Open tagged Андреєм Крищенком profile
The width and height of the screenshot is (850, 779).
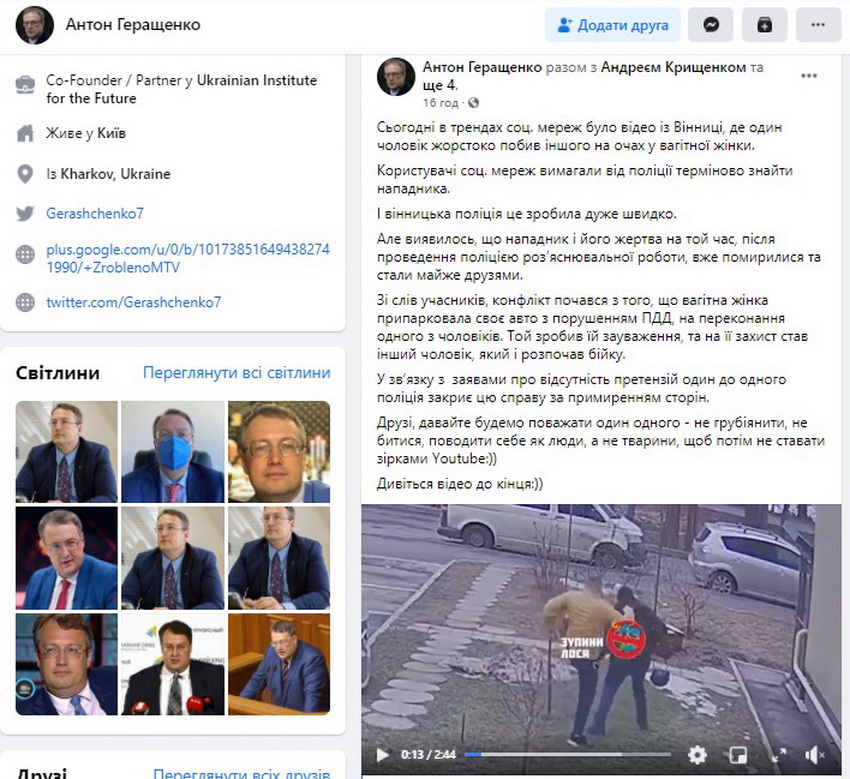point(674,67)
